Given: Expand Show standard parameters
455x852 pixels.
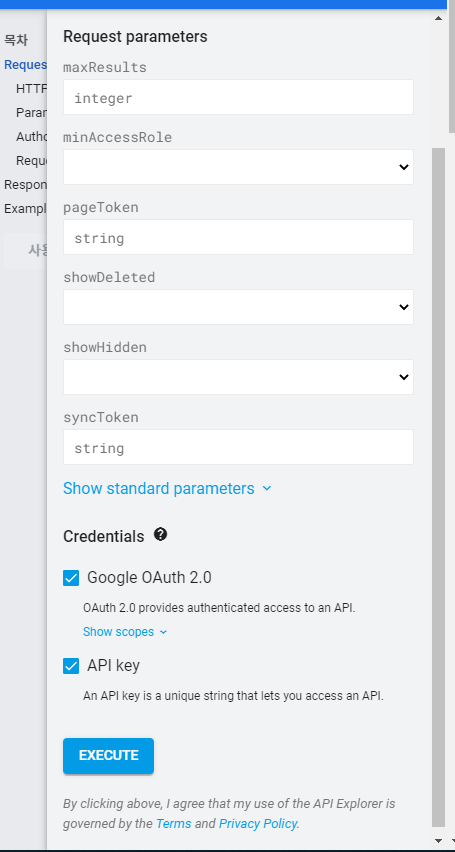Looking at the screenshot, I should click(159, 488).
